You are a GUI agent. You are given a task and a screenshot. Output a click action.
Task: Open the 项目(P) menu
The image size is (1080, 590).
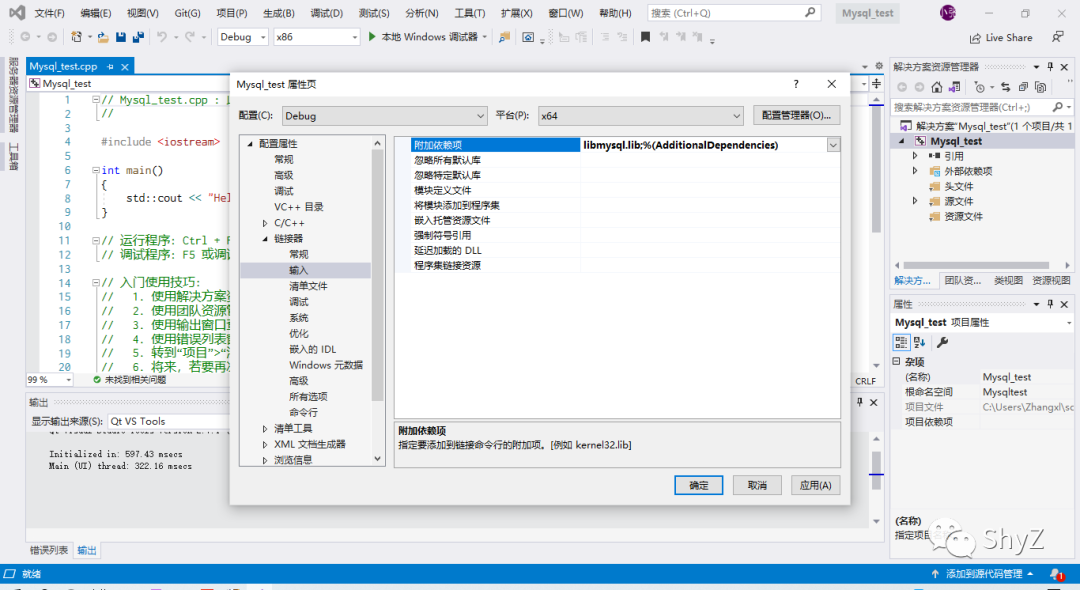click(231, 13)
